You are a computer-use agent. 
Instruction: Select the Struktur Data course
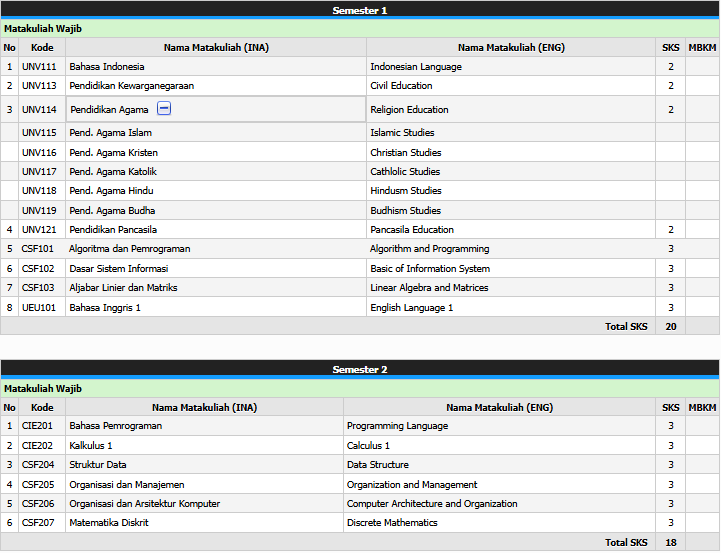[97, 465]
